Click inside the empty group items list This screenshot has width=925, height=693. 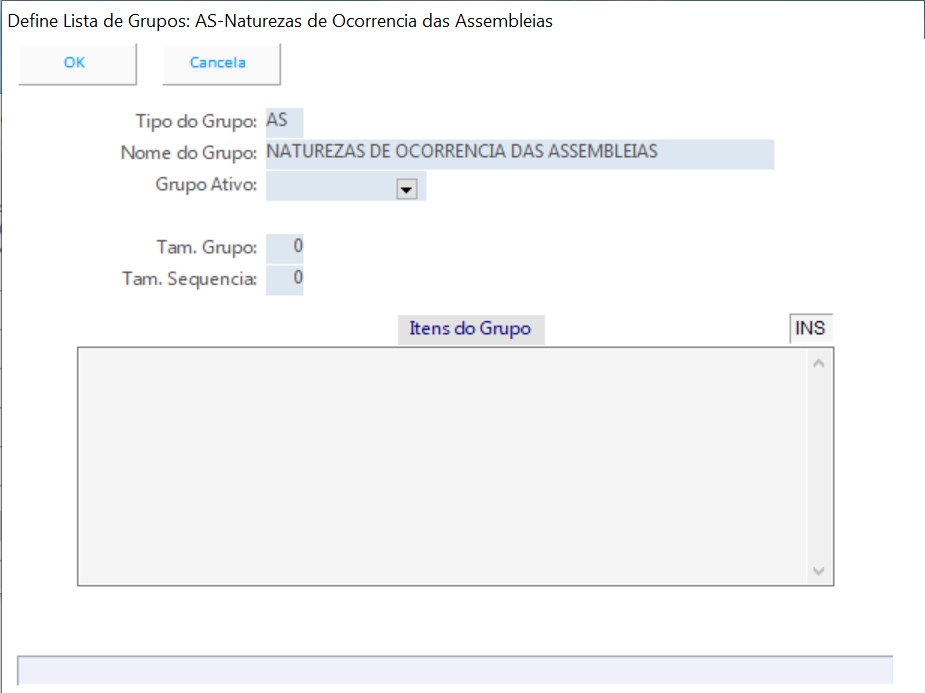coord(440,465)
